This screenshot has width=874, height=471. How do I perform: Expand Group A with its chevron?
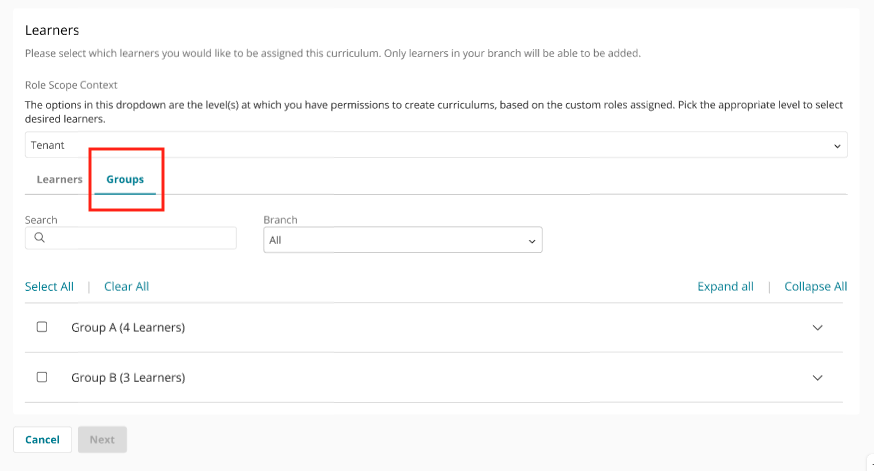click(x=817, y=328)
